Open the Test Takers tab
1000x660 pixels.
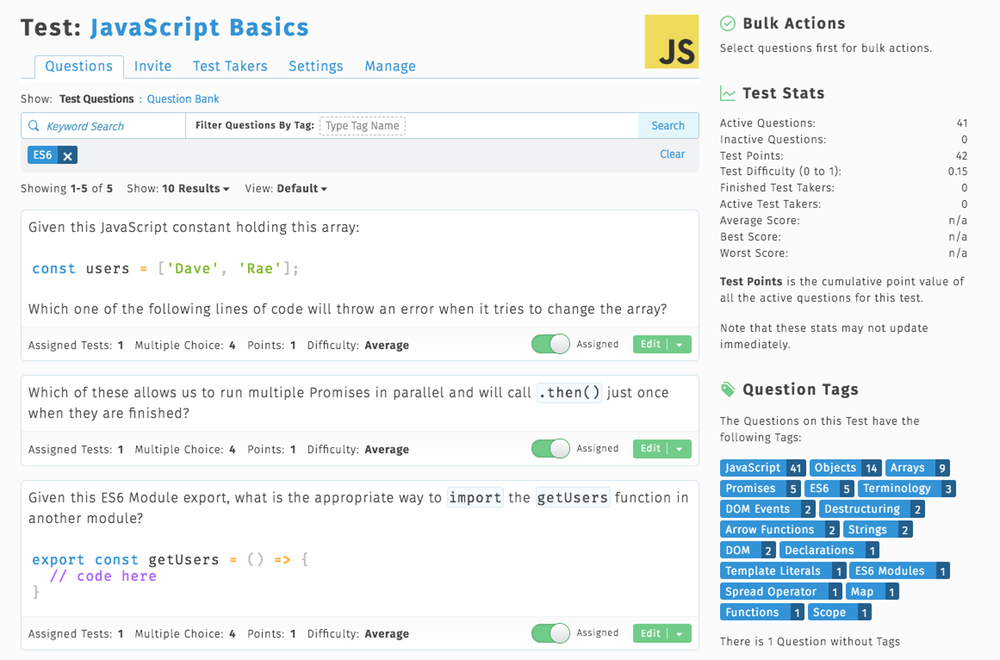tap(230, 66)
